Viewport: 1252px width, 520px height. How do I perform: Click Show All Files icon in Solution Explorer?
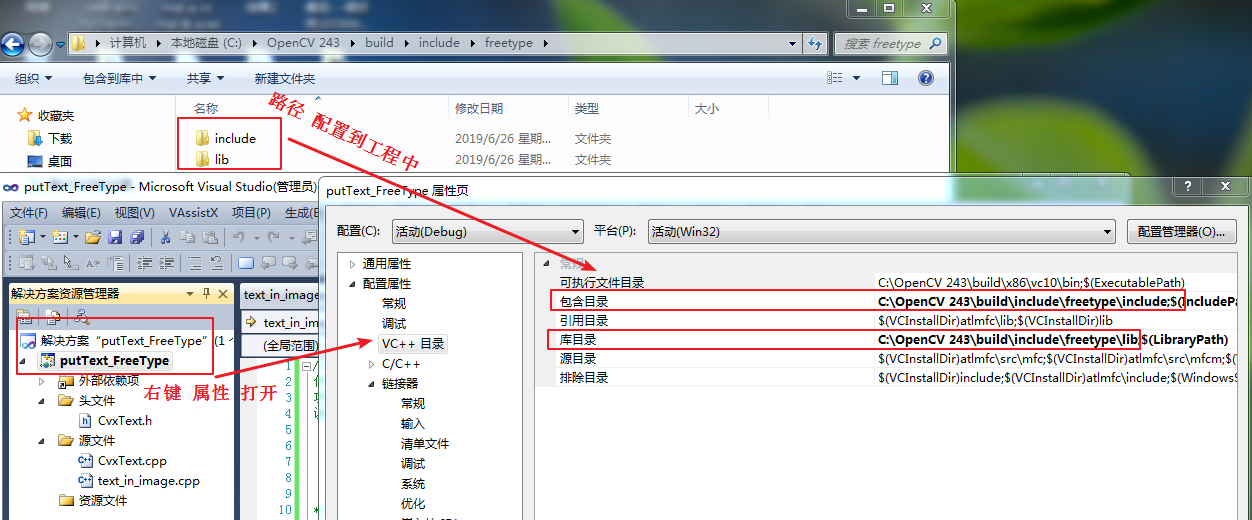tap(54, 318)
